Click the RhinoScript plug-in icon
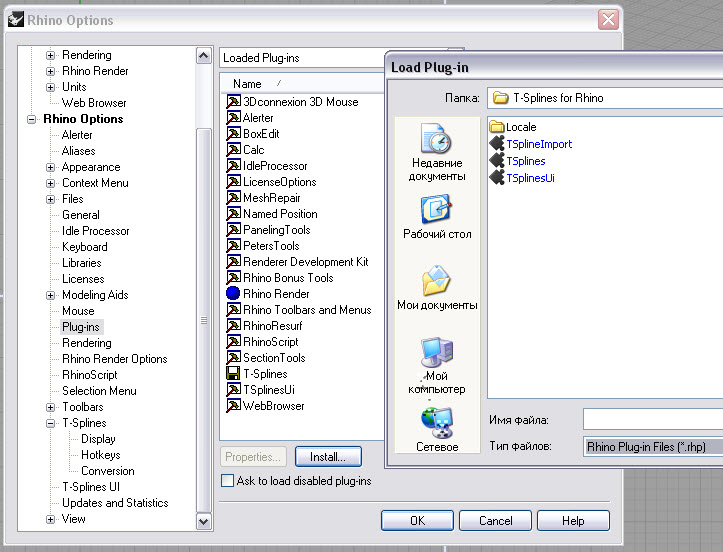Image resolution: width=723 pixels, height=552 pixels. 233,341
